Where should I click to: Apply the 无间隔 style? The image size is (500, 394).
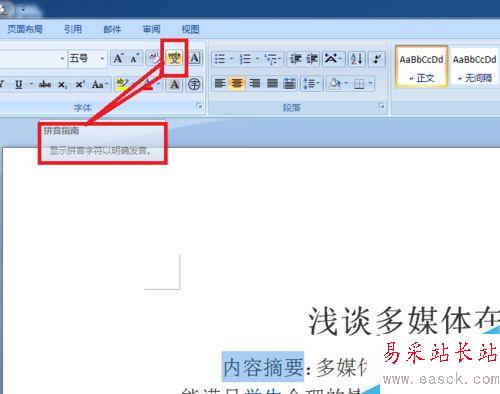pos(475,67)
